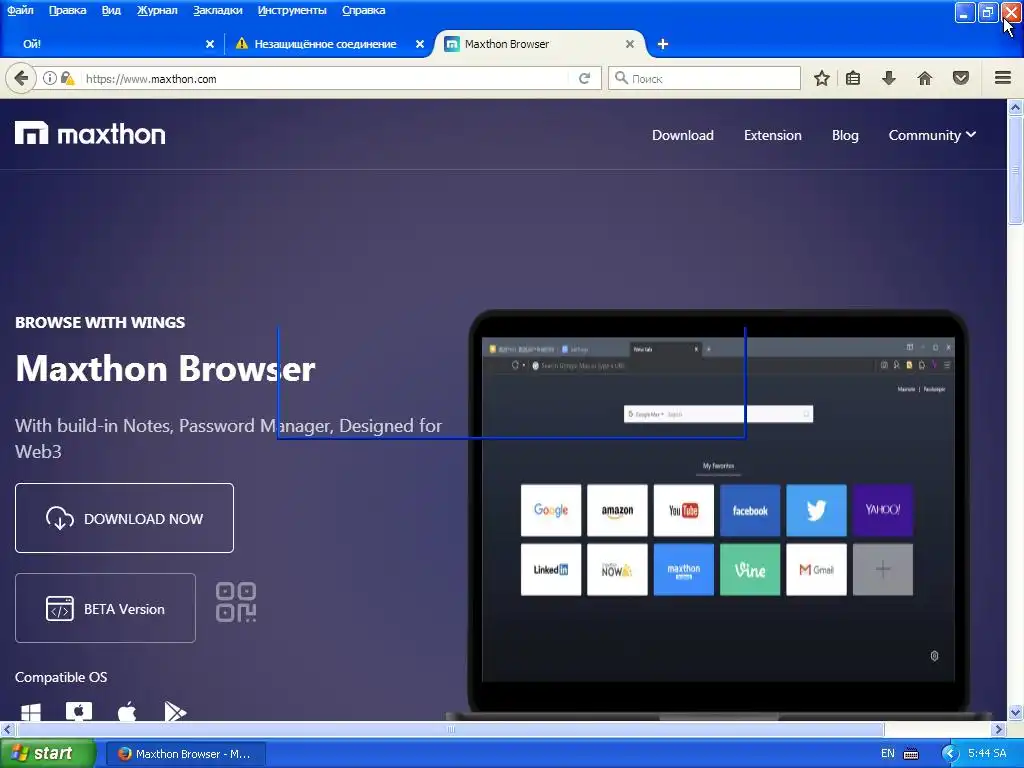Viewport: 1024px width, 768px height.
Task: Expand the Community dropdown menu
Action: [932, 135]
